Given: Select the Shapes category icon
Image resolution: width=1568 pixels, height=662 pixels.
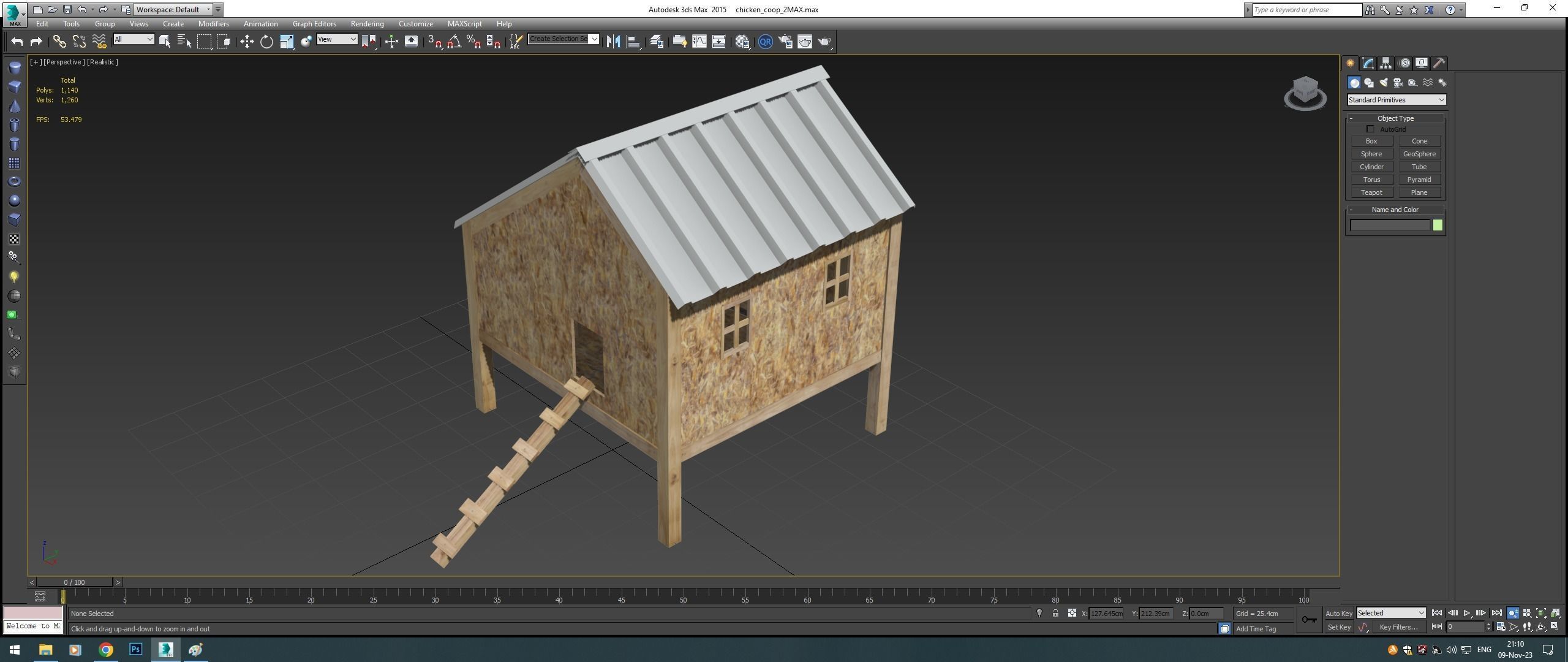Looking at the screenshot, I should point(1369,83).
